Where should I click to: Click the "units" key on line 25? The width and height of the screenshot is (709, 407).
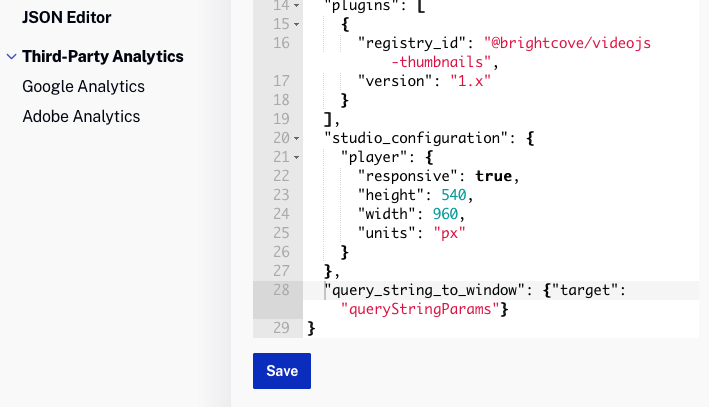pyautogui.click(x=387, y=233)
